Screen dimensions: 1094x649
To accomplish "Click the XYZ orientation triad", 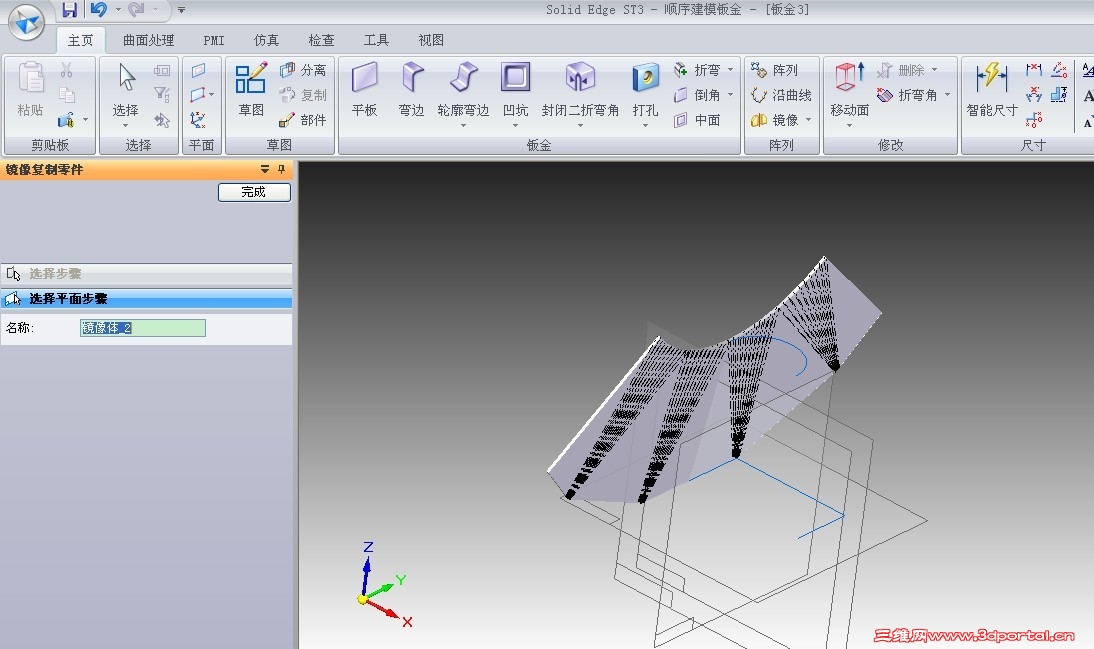I will [x=384, y=586].
